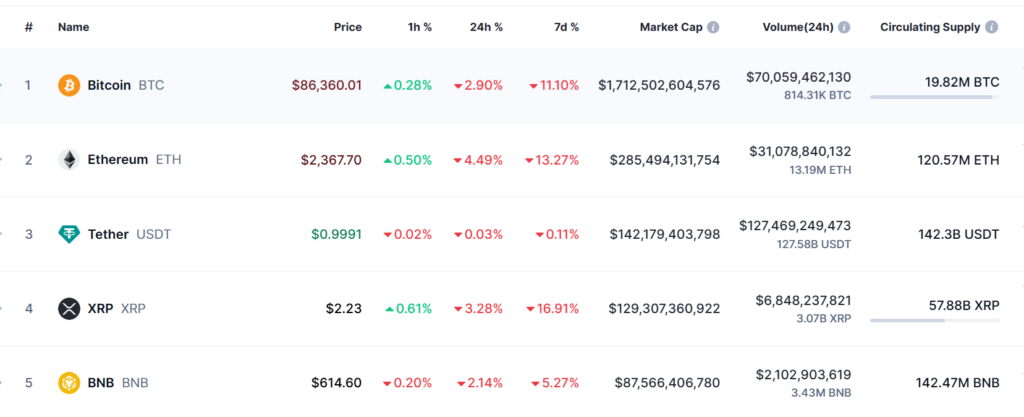Sort by the 7d % column header
The width and height of the screenshot is (1024, 417).
565,27
